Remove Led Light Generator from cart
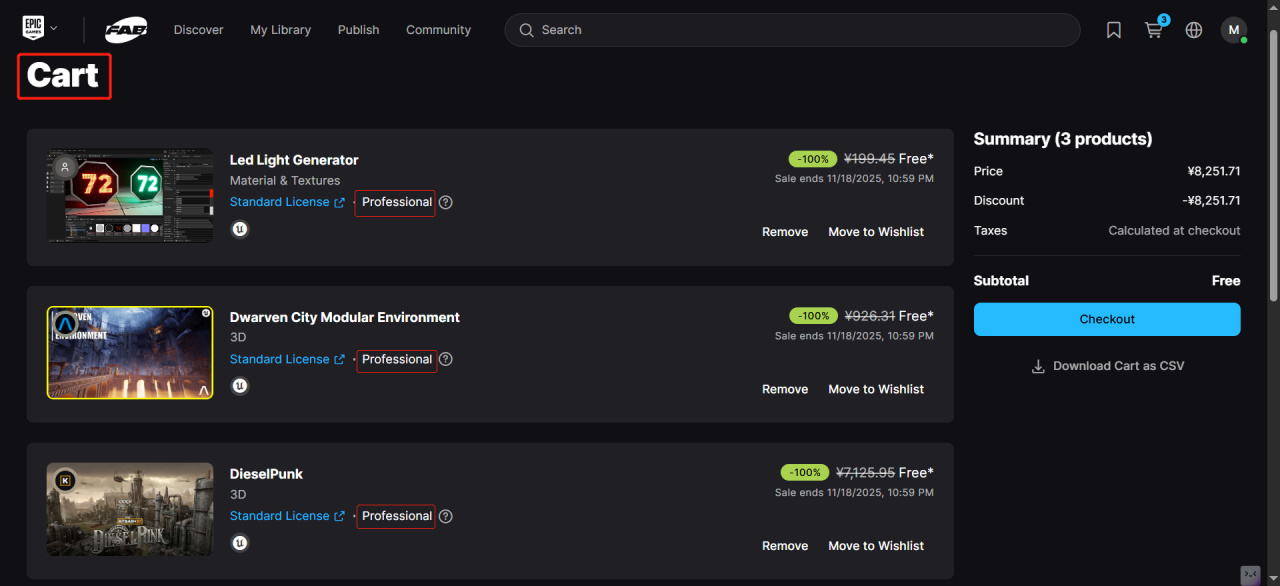 click(785, 232)
